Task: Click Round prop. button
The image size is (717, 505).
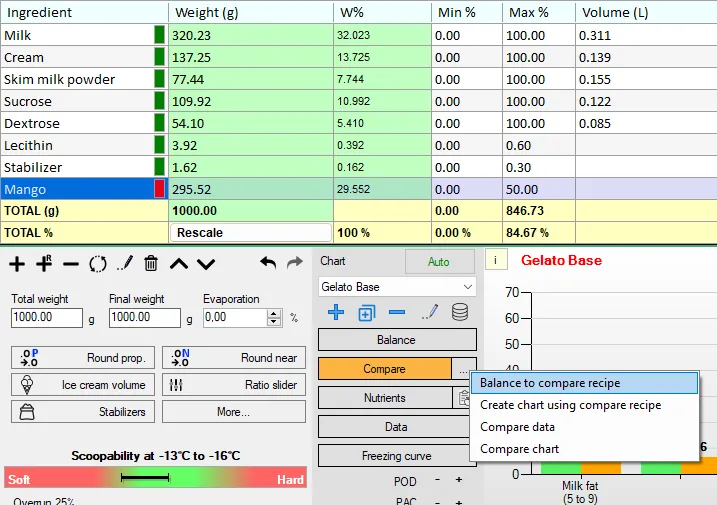Action: pos(83,358)
